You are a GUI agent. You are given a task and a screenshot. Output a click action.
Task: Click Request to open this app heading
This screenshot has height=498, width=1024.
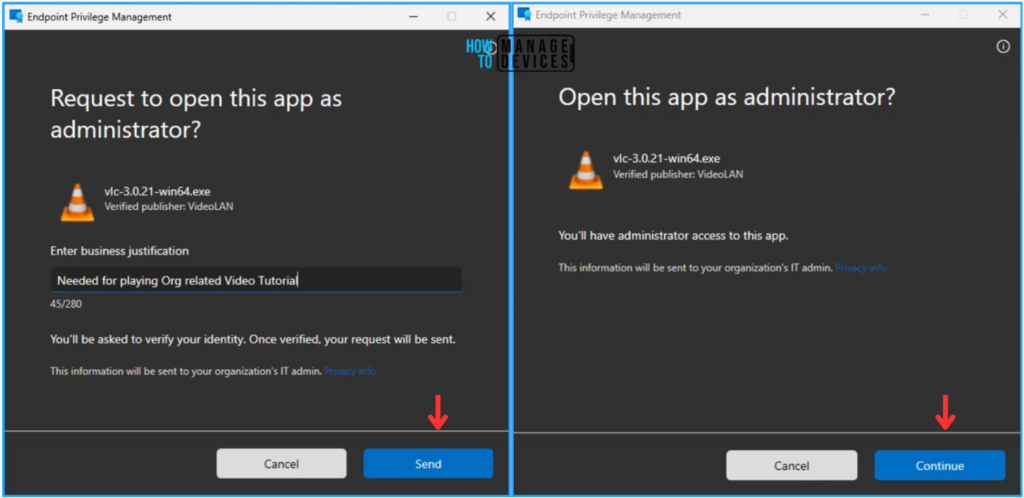pos(197,114)
